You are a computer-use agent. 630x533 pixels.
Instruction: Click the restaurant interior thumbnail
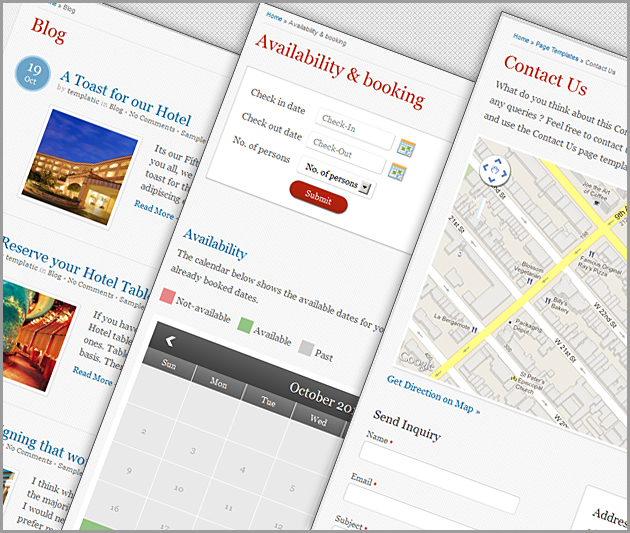tap(39, 336)
